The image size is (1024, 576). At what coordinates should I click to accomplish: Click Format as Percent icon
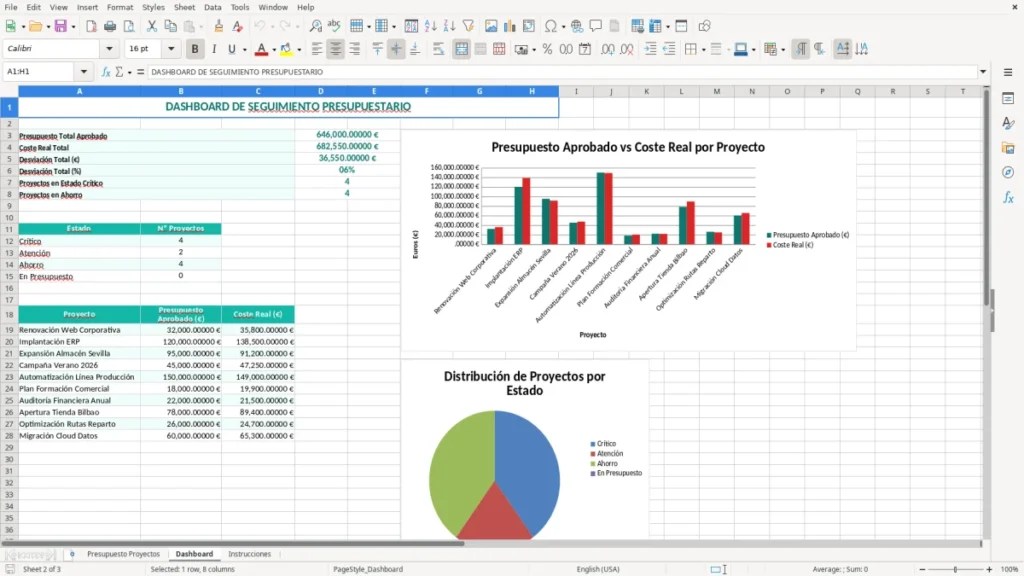547,49
